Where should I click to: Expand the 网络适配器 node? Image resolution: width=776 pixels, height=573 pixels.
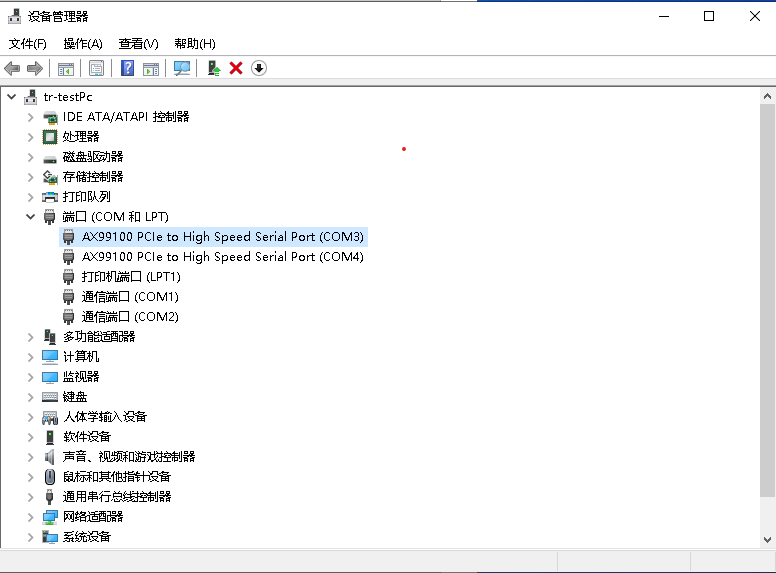31,517
